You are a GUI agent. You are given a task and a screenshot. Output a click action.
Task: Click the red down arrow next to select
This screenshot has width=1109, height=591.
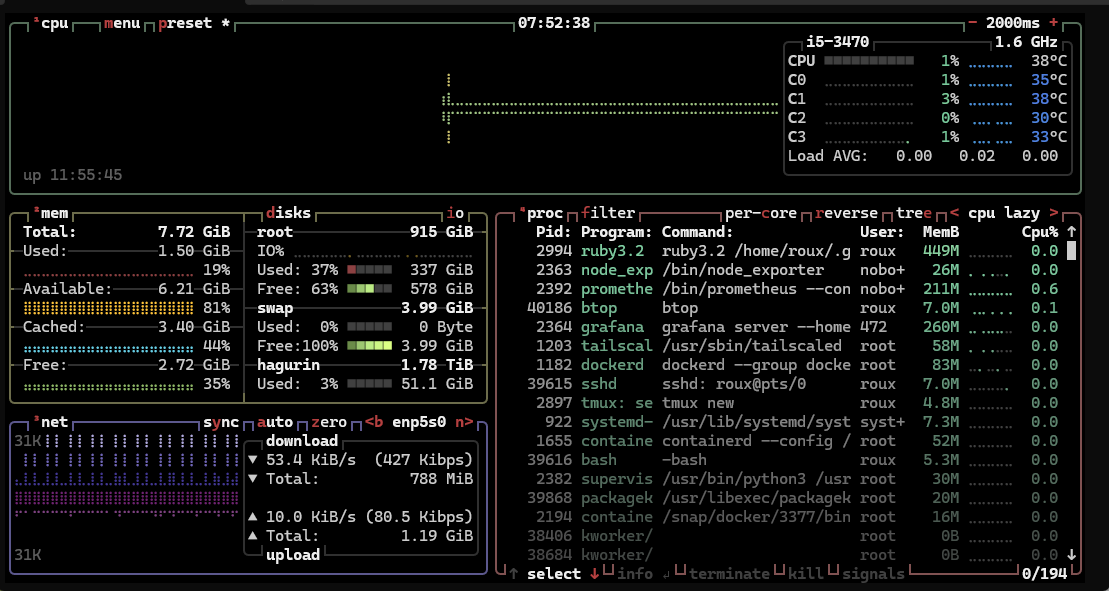[x=594, y=573]
